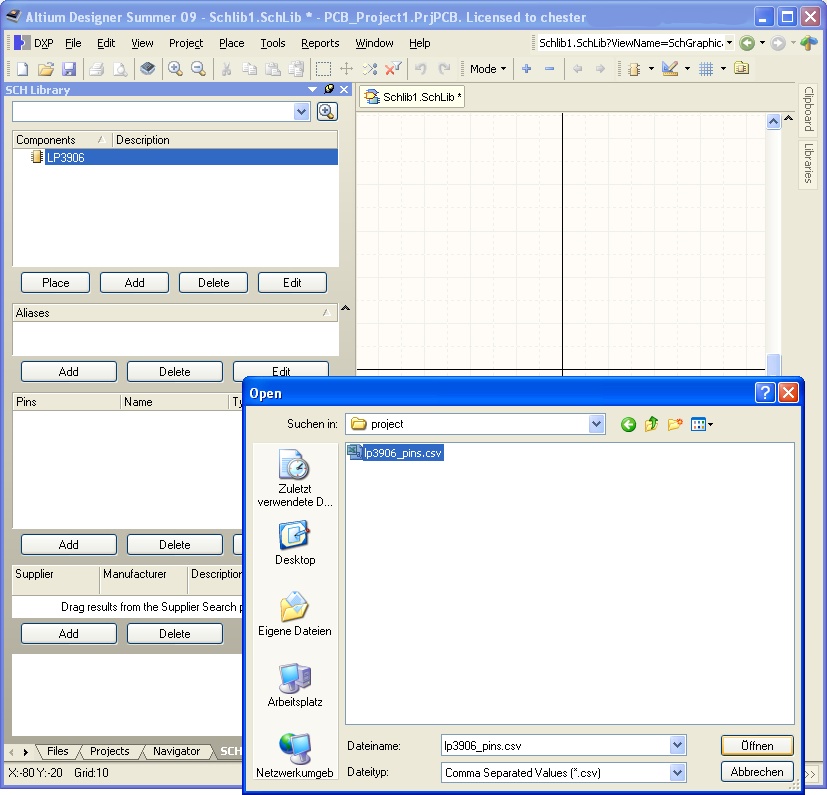Expand the Suchen in folder dropdown
This screenshot has width=827, height=795.
tap(597, 424)
